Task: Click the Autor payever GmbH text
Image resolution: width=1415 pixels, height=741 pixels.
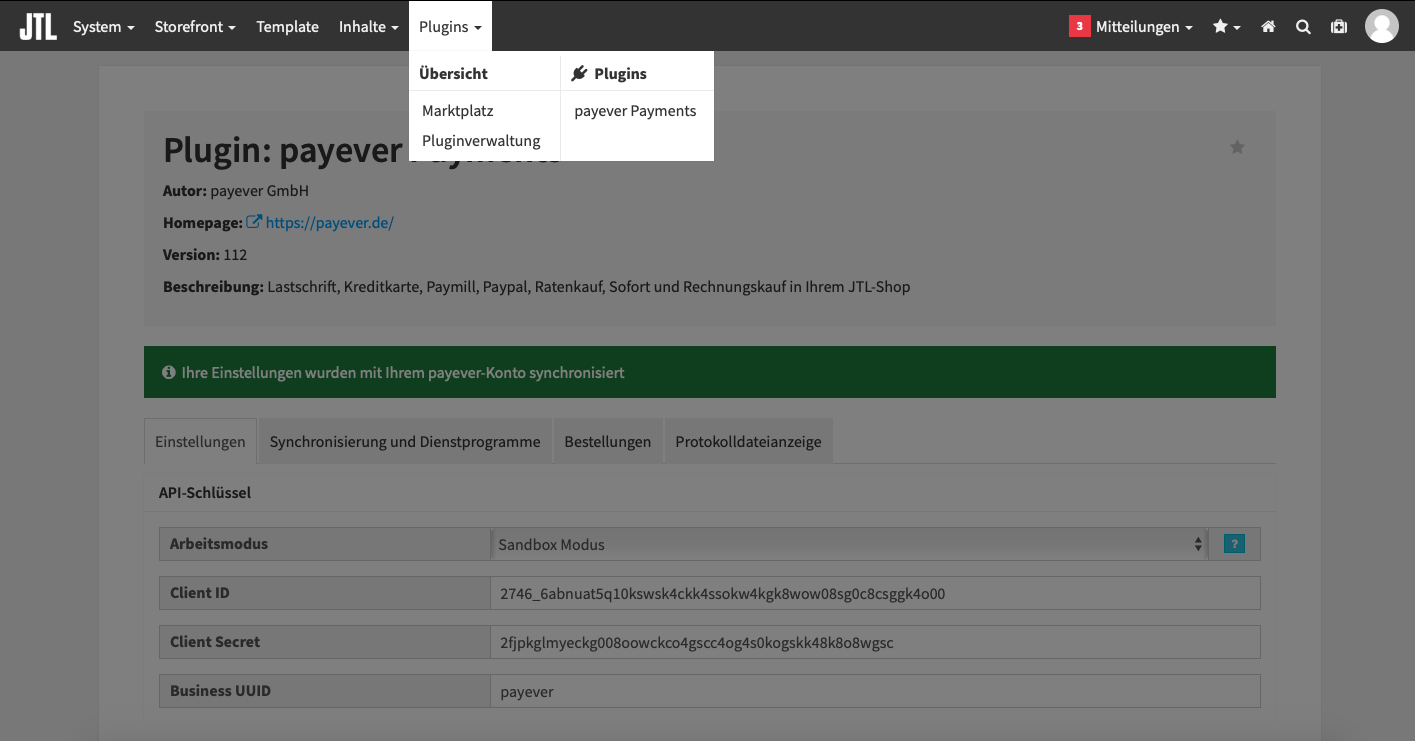Action: [236, 190]
